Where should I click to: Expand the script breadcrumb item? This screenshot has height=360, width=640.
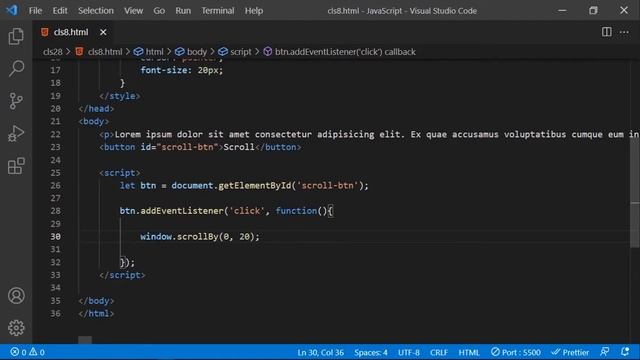coord(235,52)
